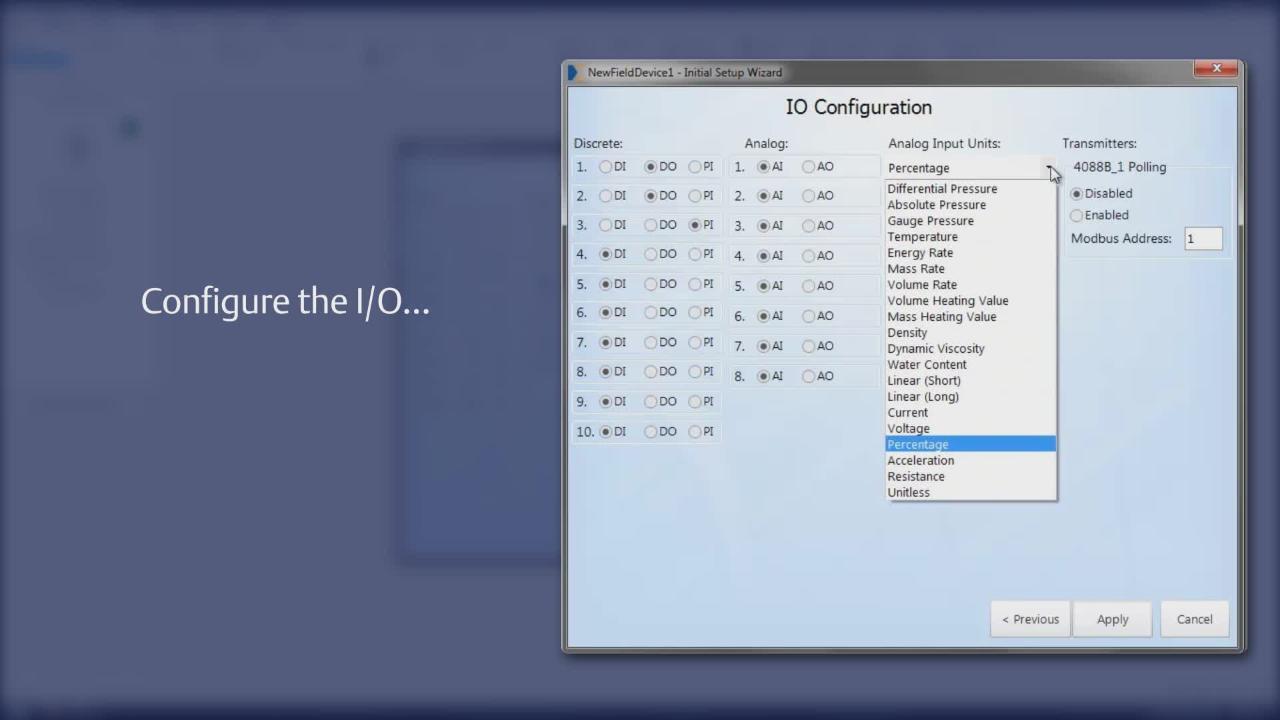1280x720 pixels.
Task: Click the Modbus Address input field
Action: point(1203,239)
